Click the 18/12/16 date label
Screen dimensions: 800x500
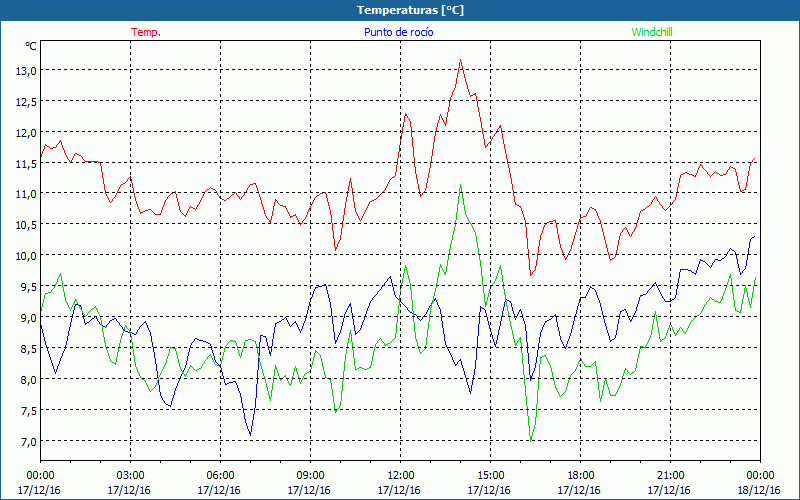click(x=759, y=490)
